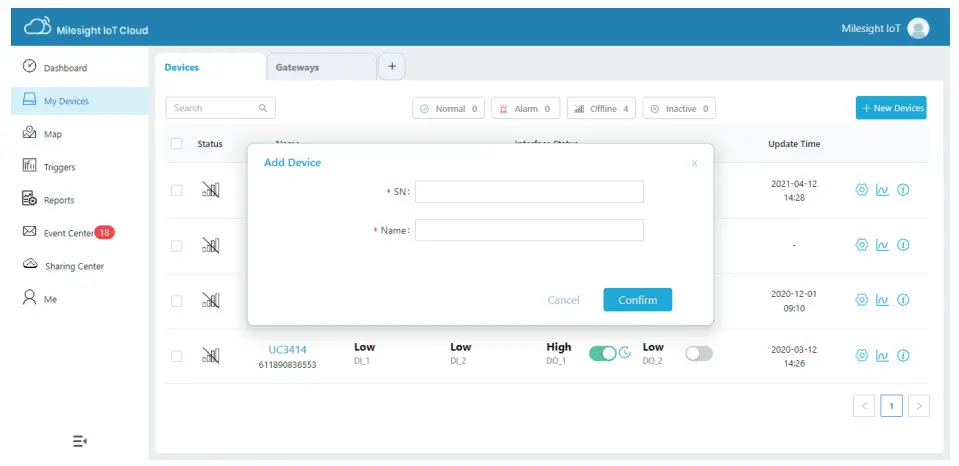Click the New Devices button
The height and width of the screenshot is (466, 959).
coord(891,108)
